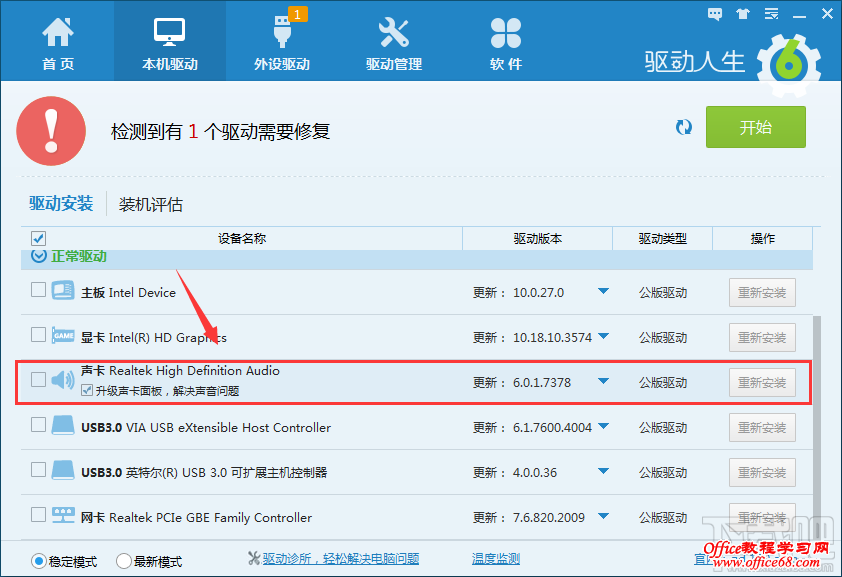The width and height of the screenshot is (842, 577).
Task: Click 重新安装 for 主板 Intel Device
Action: tap(762, 293)
